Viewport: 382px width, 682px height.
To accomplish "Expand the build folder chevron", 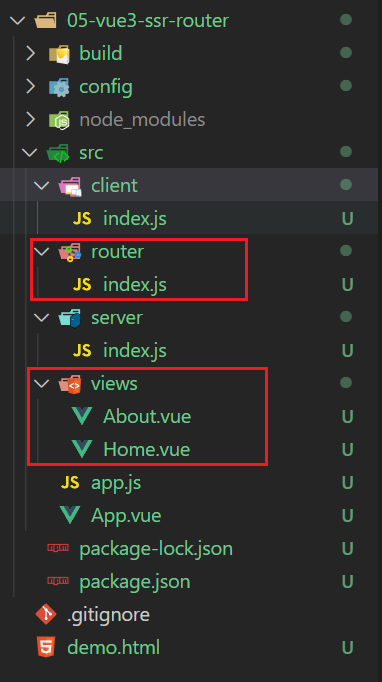I will click(30, 53).
